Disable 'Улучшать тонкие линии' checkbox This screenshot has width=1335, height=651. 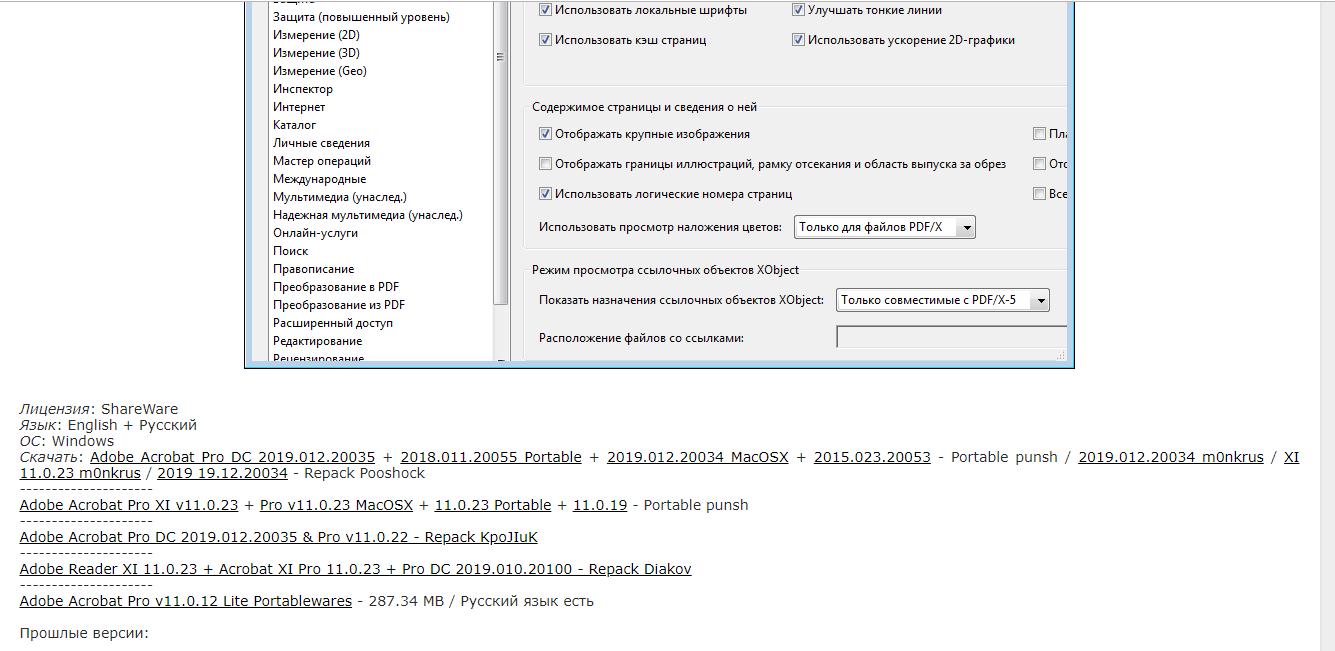click(x=799, y=10)
